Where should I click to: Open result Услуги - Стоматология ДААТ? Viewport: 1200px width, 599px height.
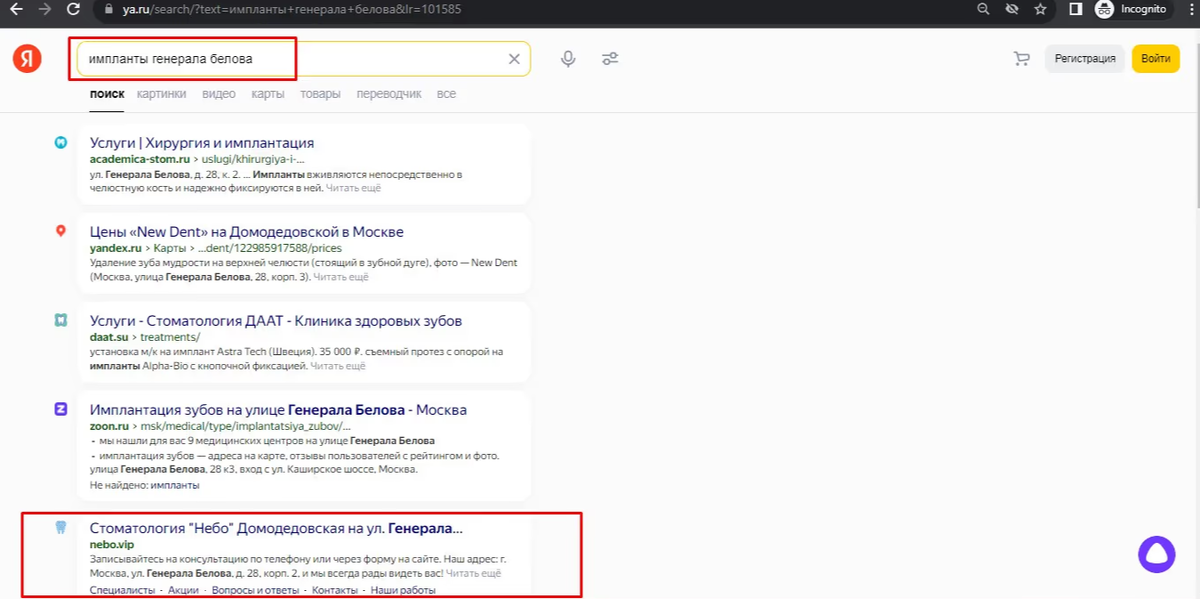(x=276, y=321)
